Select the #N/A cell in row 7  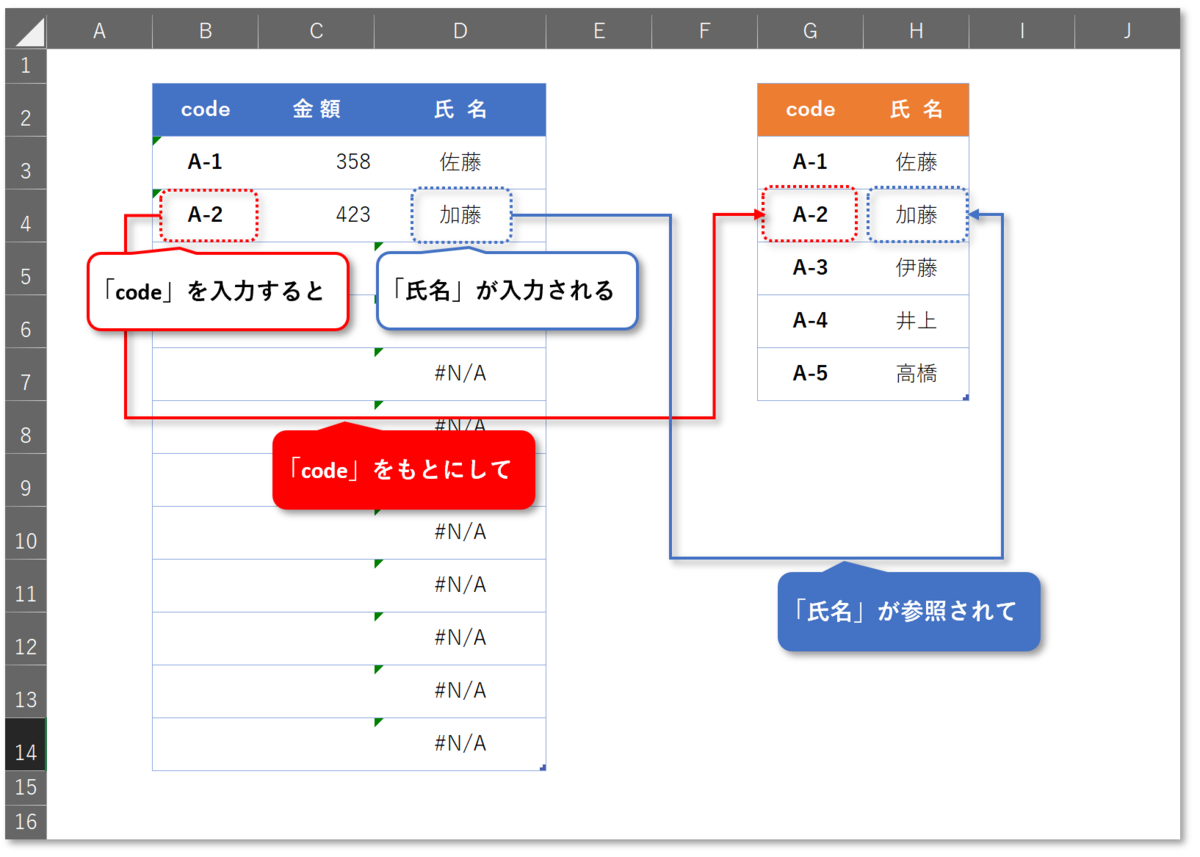tap(460, 375)
